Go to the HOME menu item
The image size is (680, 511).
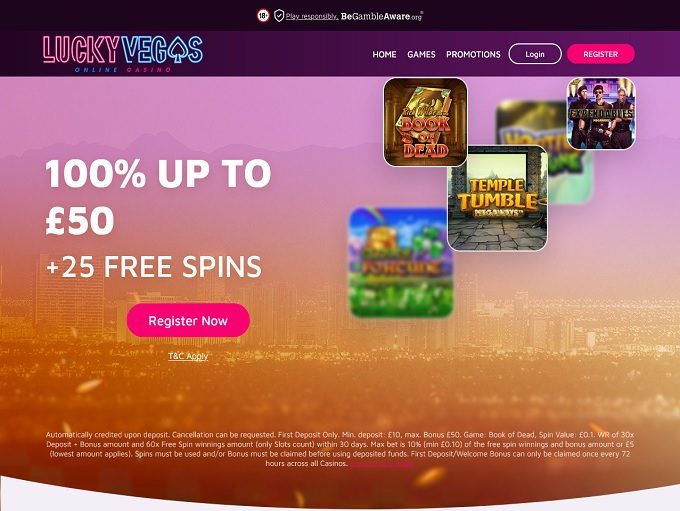pyautogui.click(x=384, y=55)
